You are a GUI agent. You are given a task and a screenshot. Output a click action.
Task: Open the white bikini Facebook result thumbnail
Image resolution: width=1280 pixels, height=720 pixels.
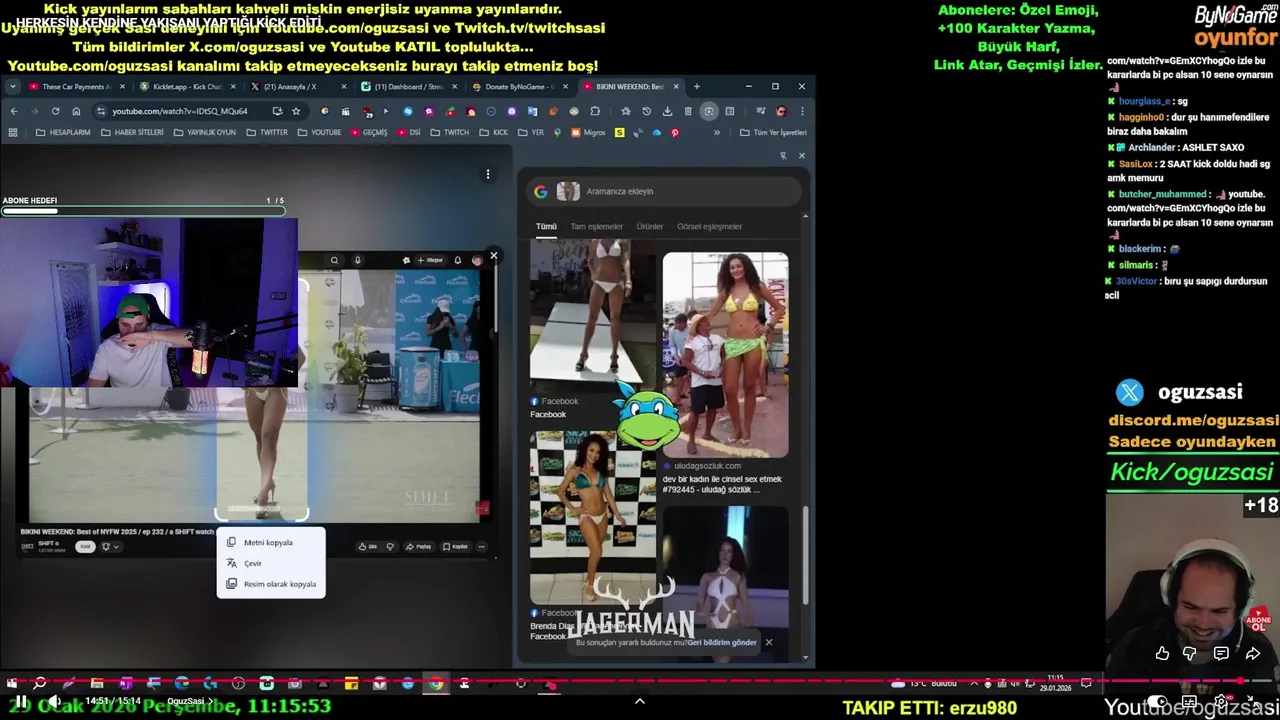[593, 316]
